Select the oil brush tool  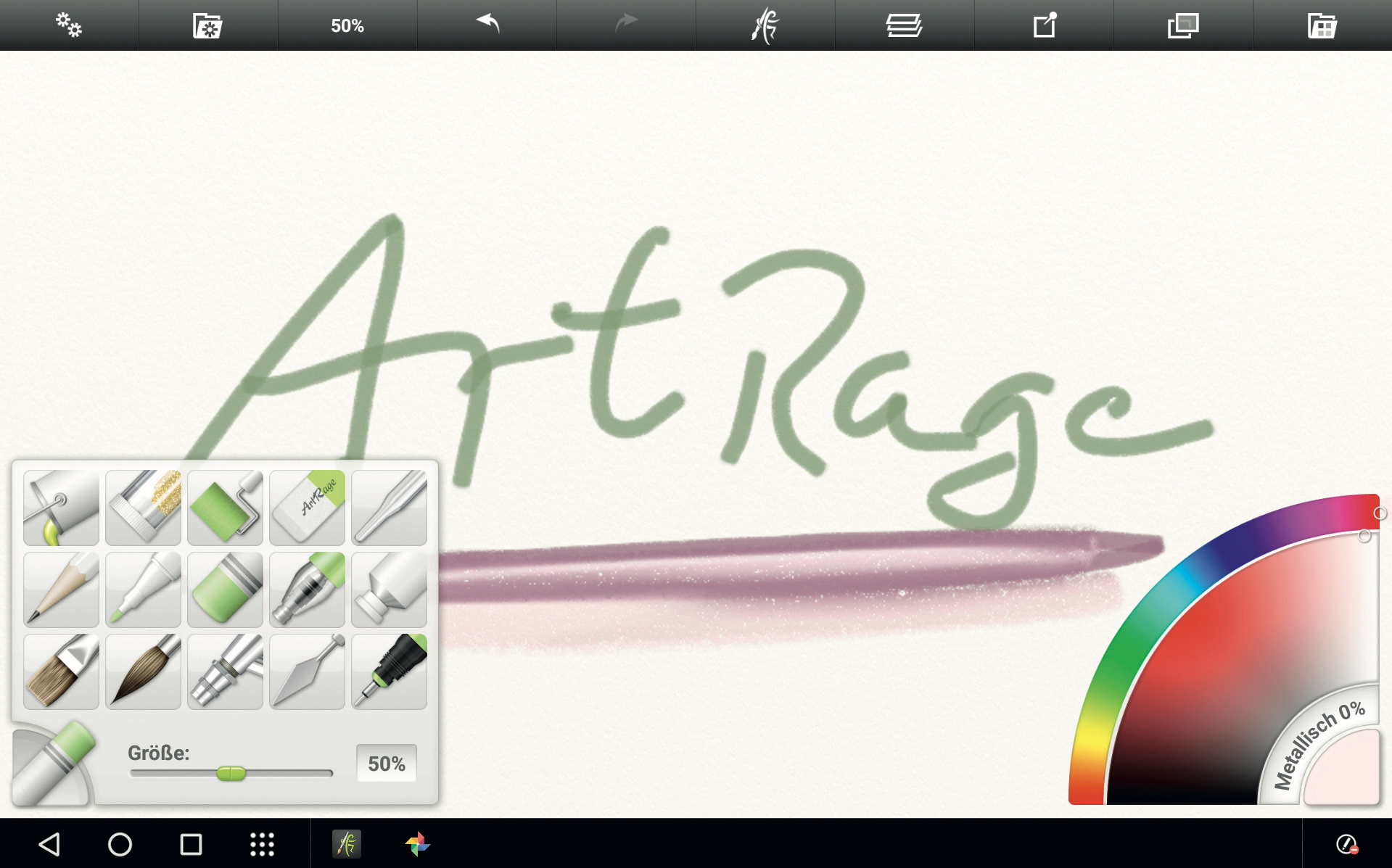(x=61, y=671)
